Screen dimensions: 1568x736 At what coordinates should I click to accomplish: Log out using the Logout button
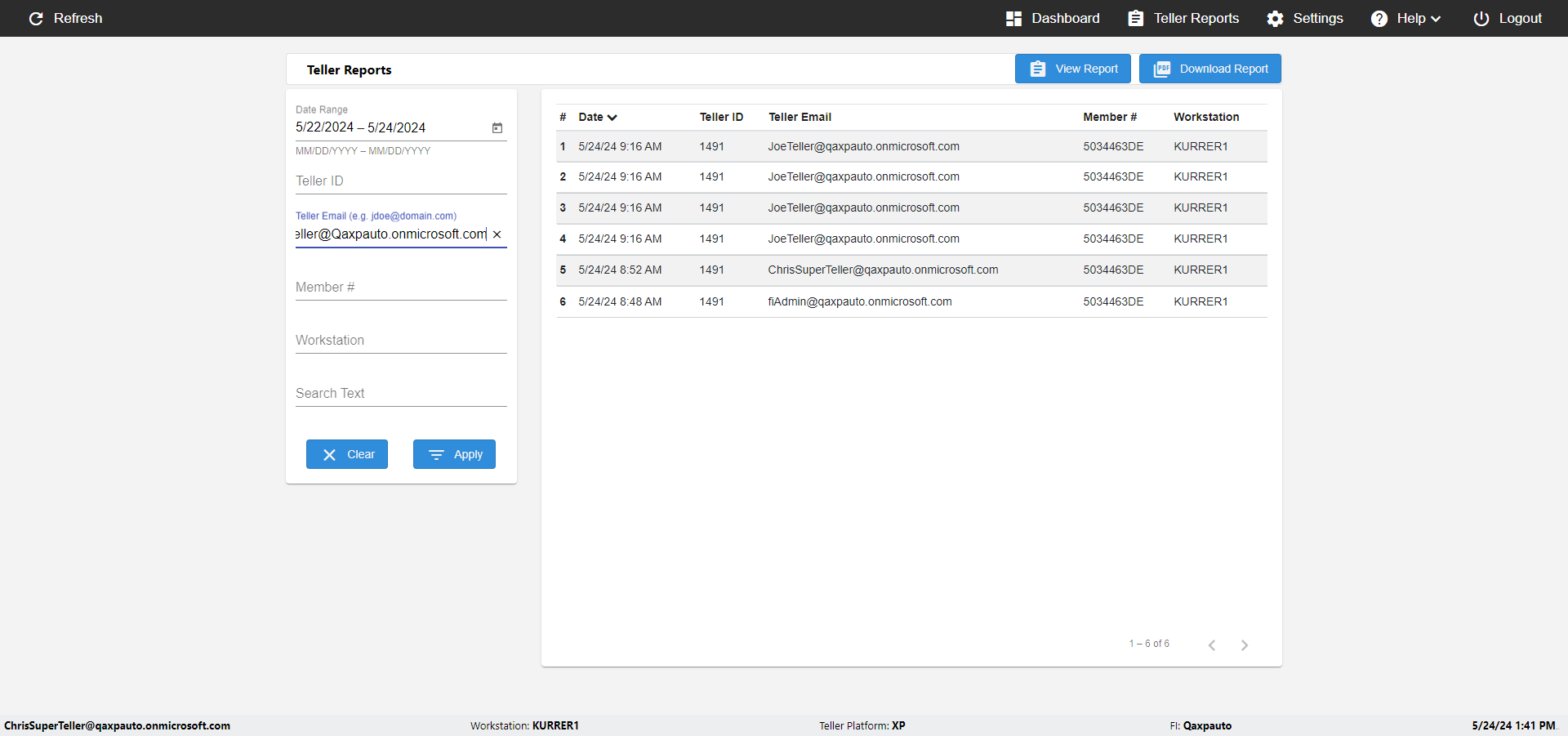[x=1508, y=18]
